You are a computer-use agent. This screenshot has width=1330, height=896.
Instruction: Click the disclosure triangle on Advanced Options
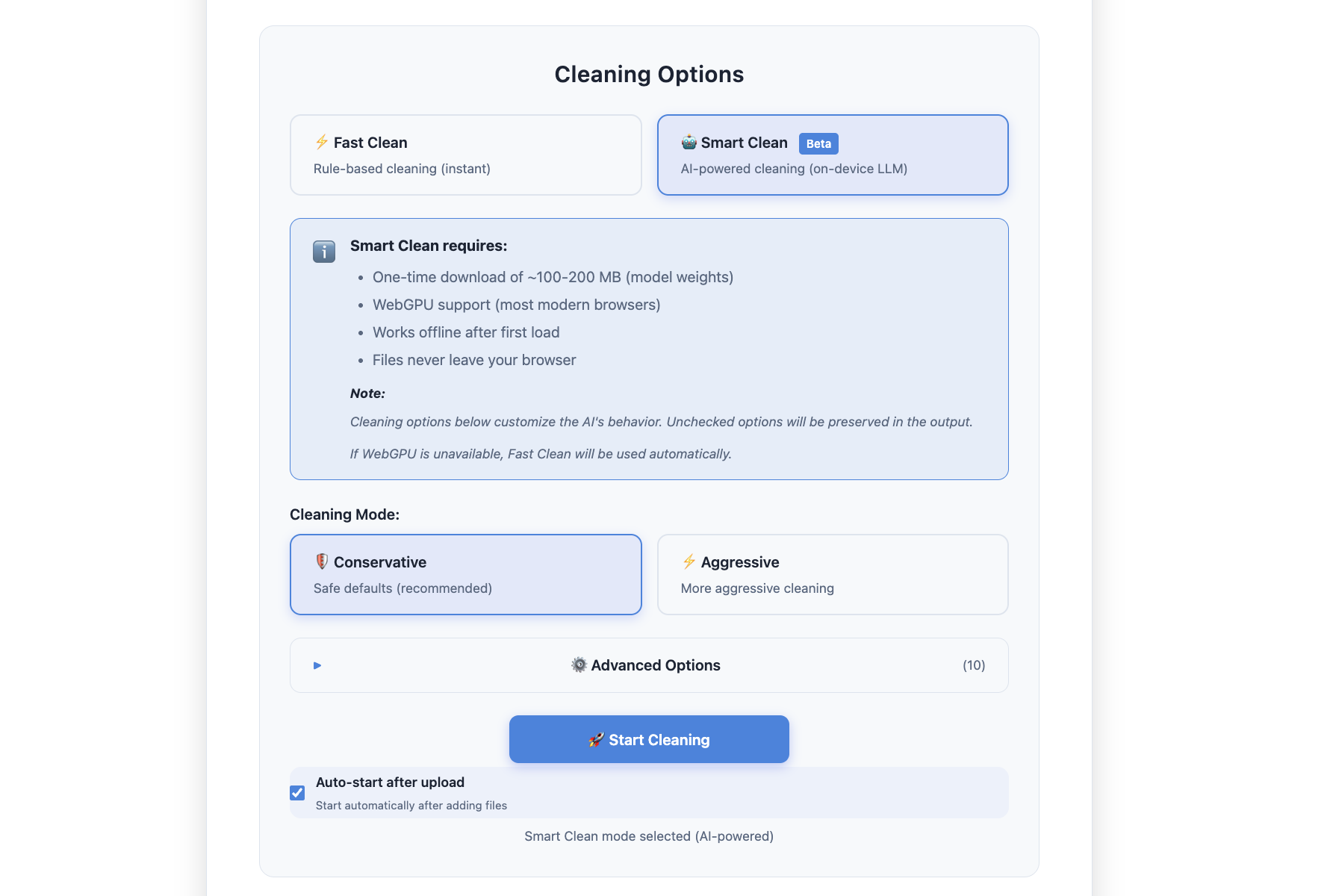pos(316,665)
